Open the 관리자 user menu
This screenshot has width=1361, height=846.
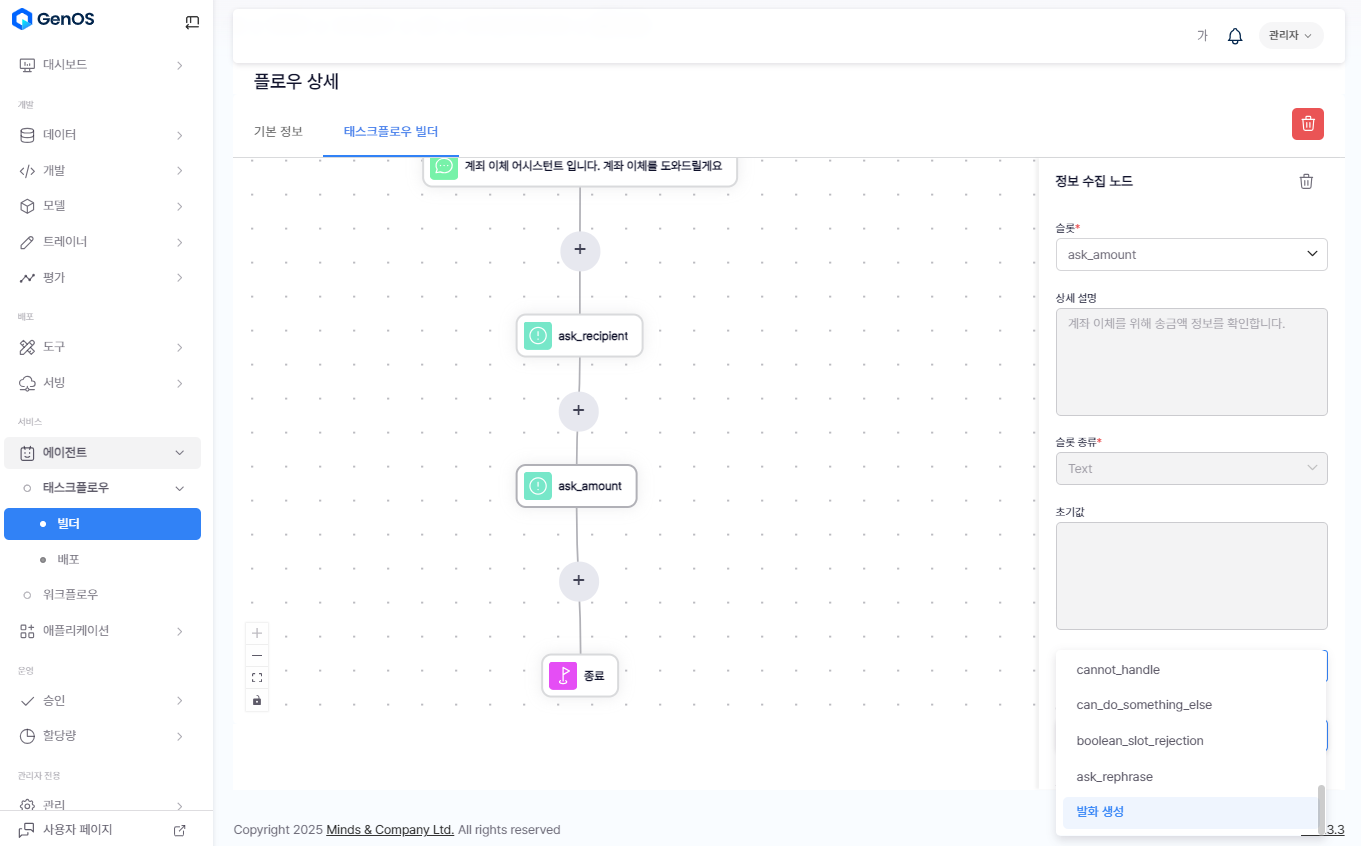pyautogui.click(x=1290, y=36)
